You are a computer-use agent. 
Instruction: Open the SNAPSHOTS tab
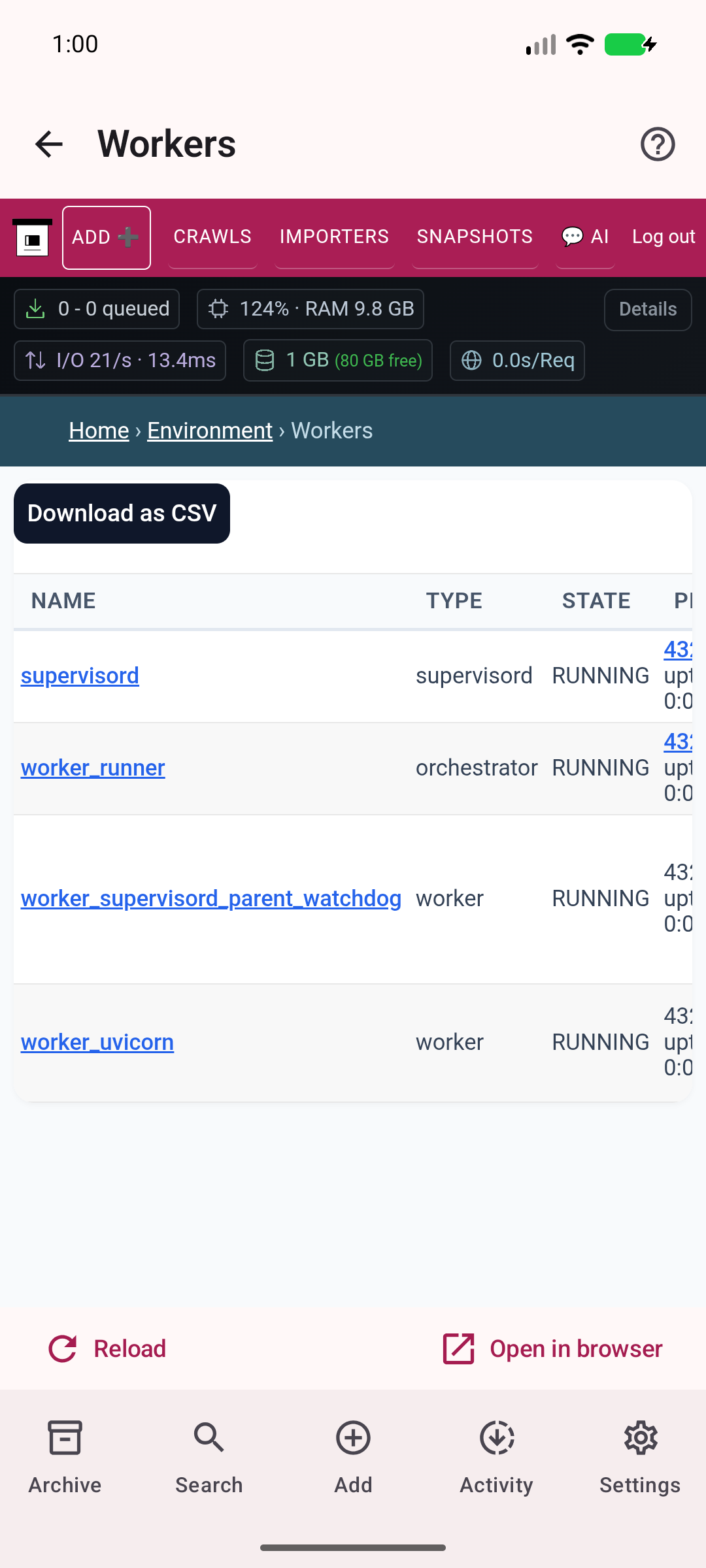tap(475, 237)
